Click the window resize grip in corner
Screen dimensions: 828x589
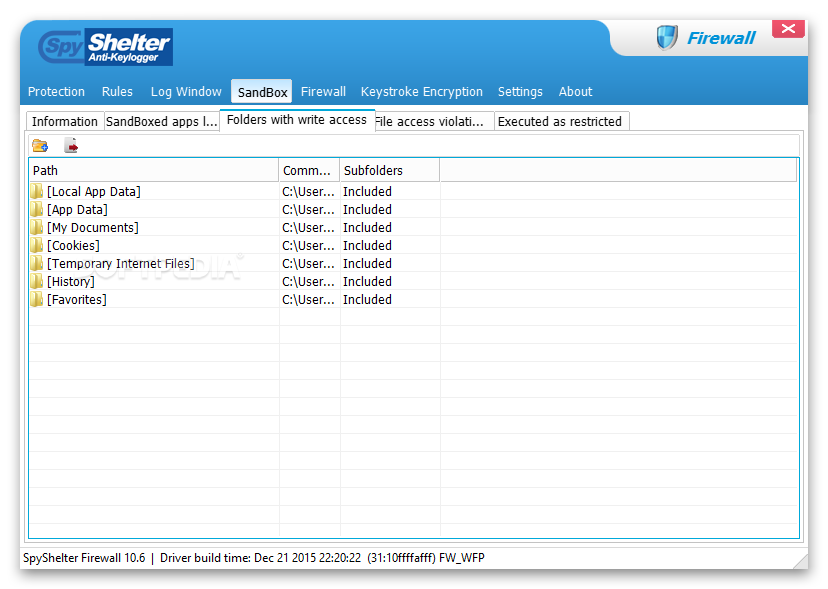[x=799, y=561]
